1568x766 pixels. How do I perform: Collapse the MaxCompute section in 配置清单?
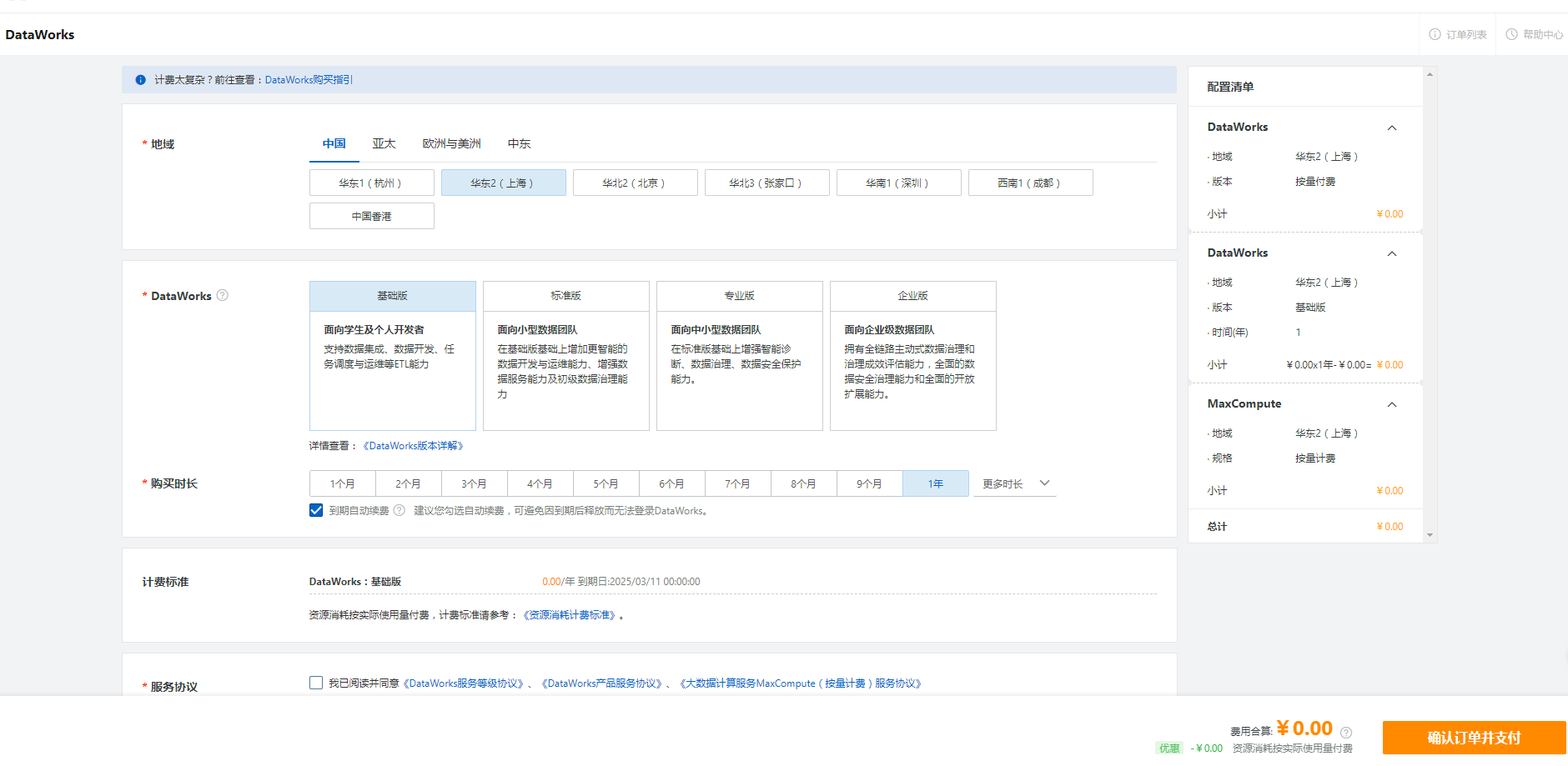(x=1392, y=404)
